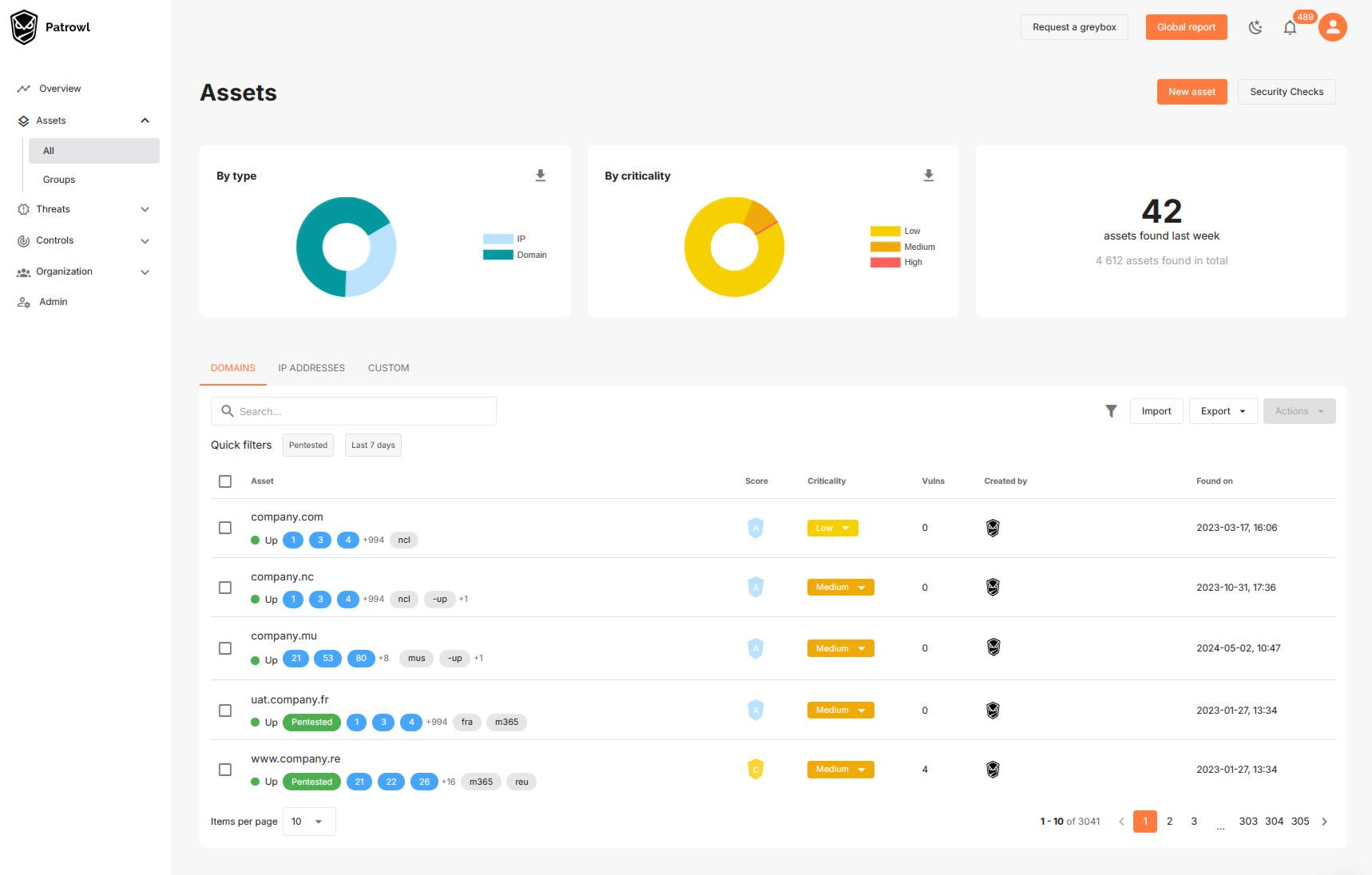Screen dimensions: 1372x875
Task: Download the By type chart
Action: (541, 176)
